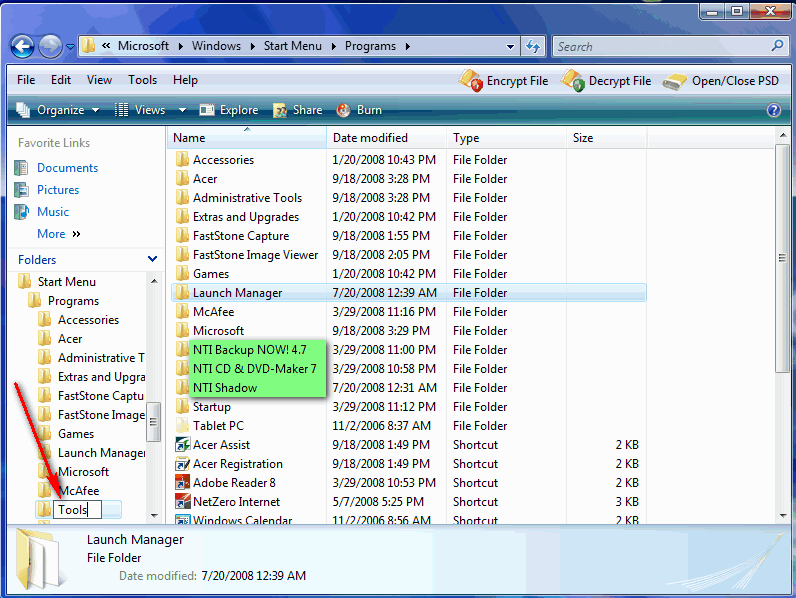Click the Views toolbar button
The width and height of the screenshot is (796, 598).
tap(141, 110)
